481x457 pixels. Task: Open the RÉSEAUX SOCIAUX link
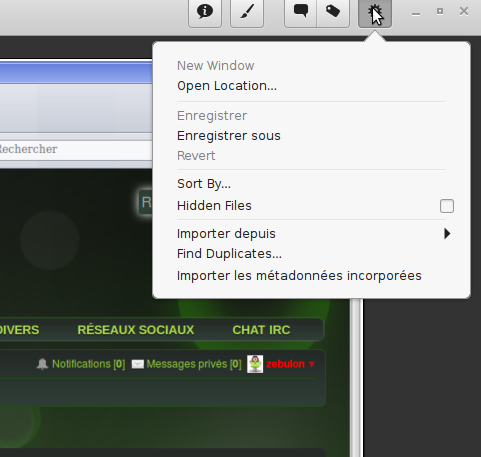[x=136, y=330]
